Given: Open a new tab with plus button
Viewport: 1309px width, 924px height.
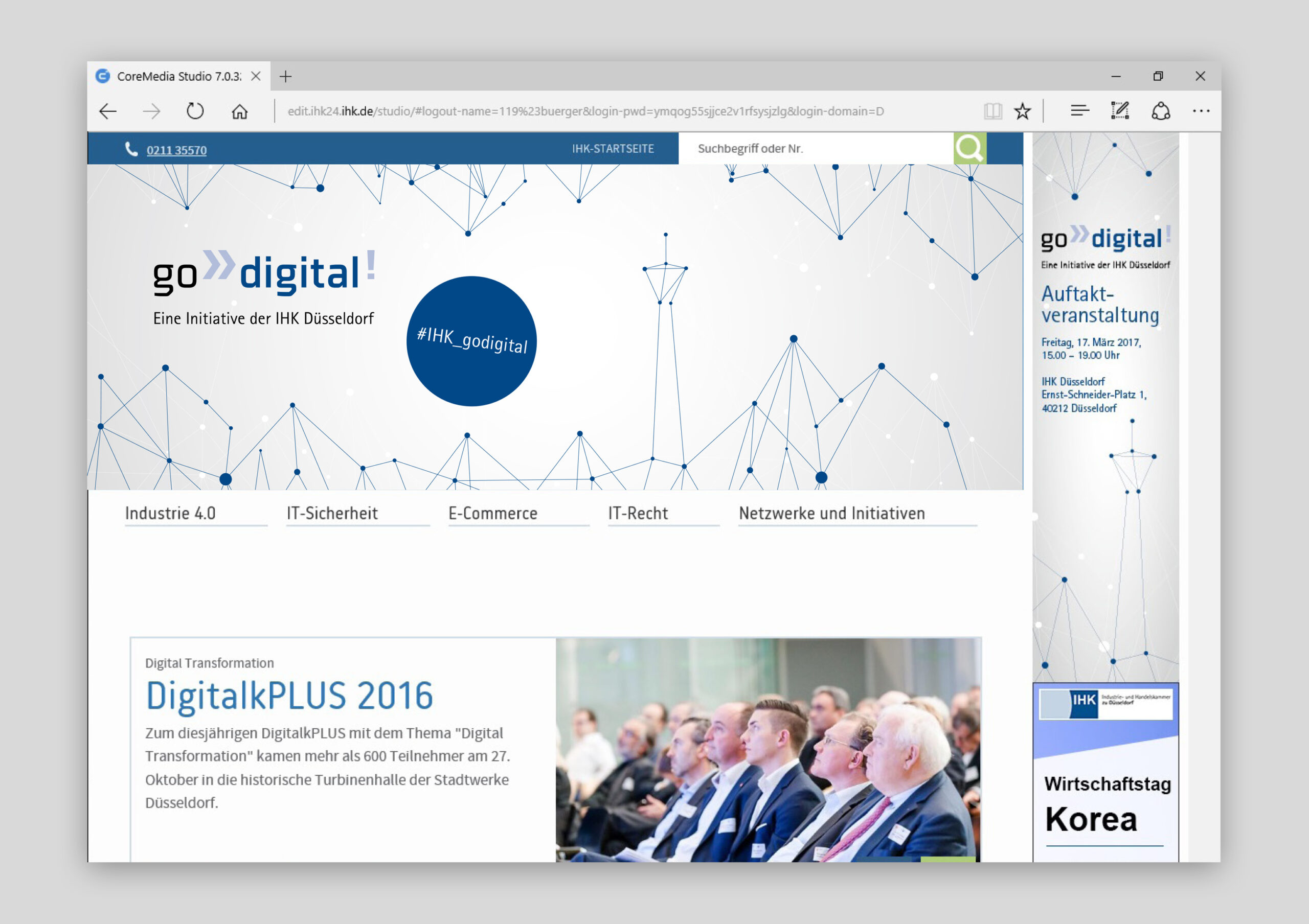Looking at the screenshot, I should pos(286,76).
